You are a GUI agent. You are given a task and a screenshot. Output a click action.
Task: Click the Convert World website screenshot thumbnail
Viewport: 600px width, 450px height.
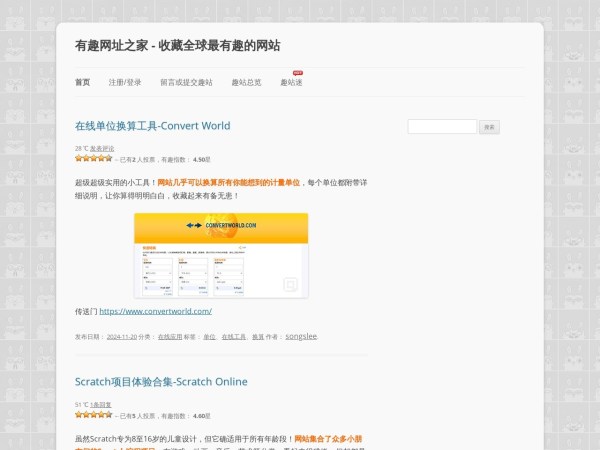point(221,255)
